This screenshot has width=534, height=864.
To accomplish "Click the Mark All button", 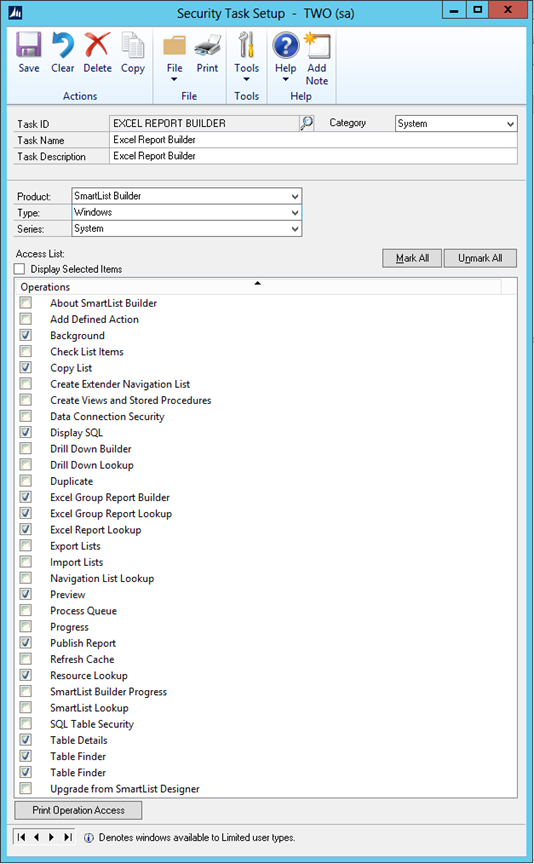I will (412, 258).
